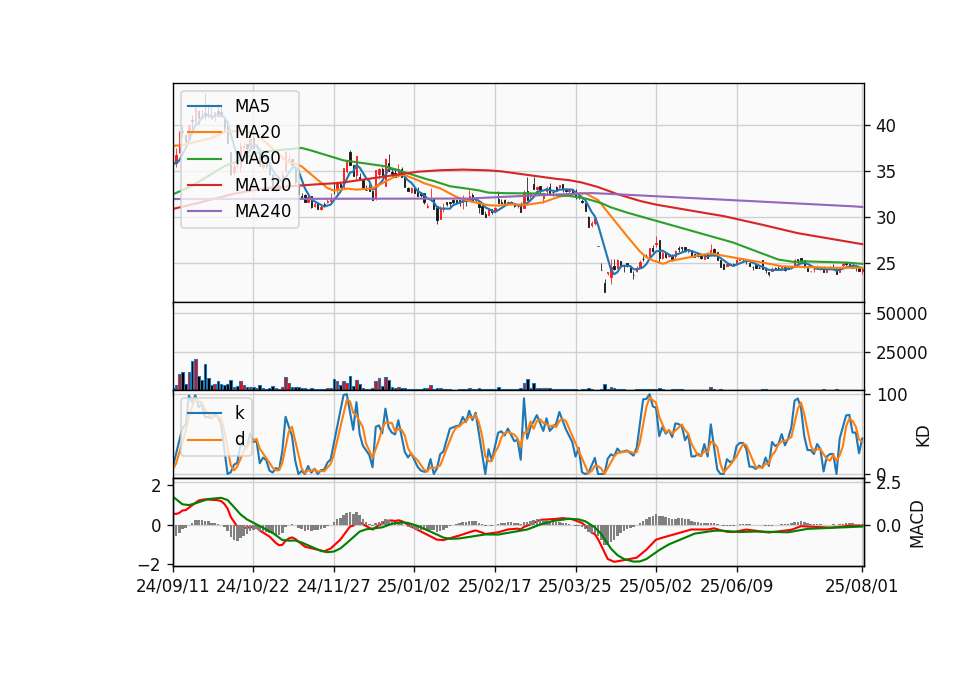Click the MACD right axis value 2.5
The width and height of the screenshot is (960, 690).
888,484
